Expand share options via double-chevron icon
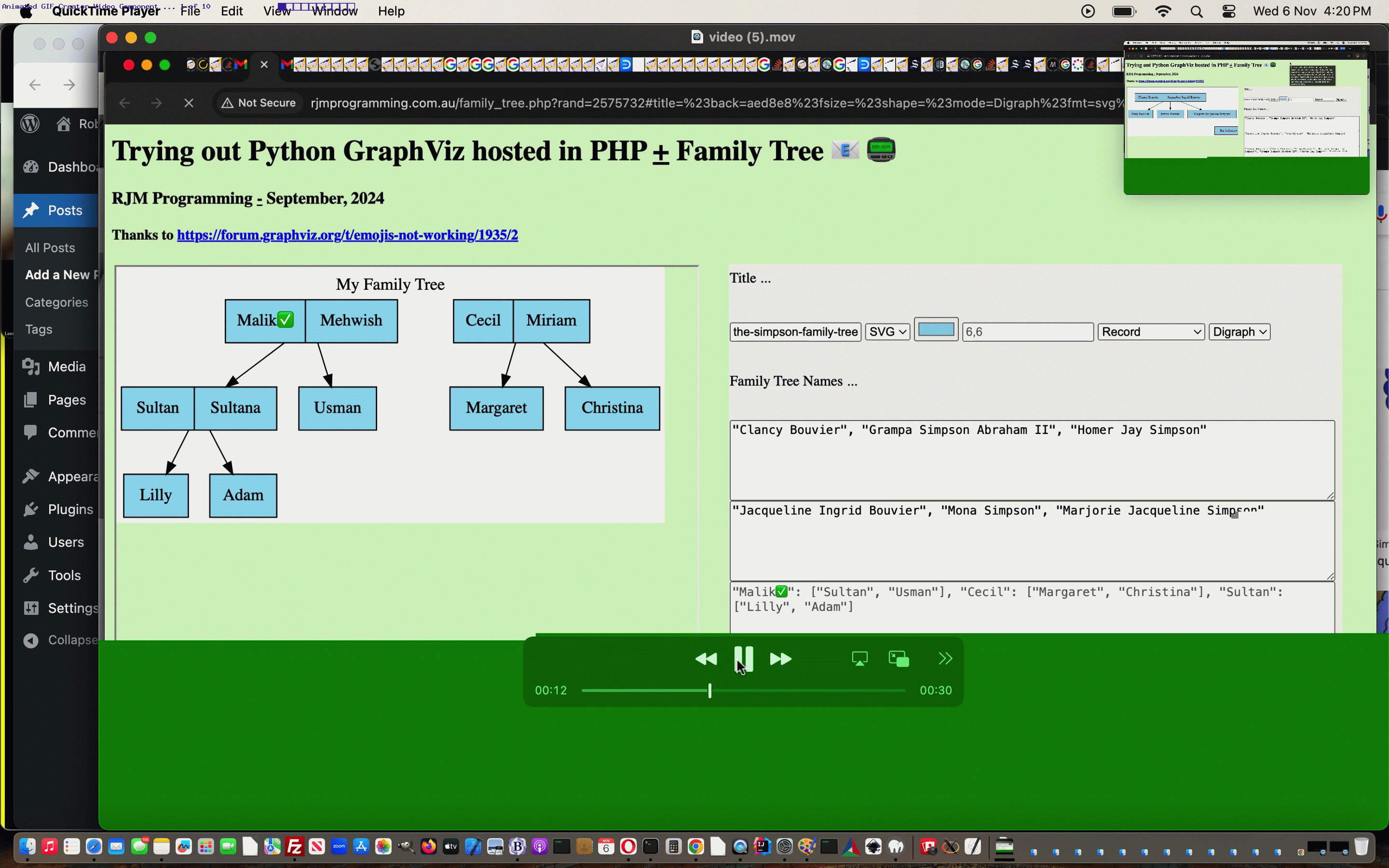Screen dimensions: 1389x868 tap(945, 658)
